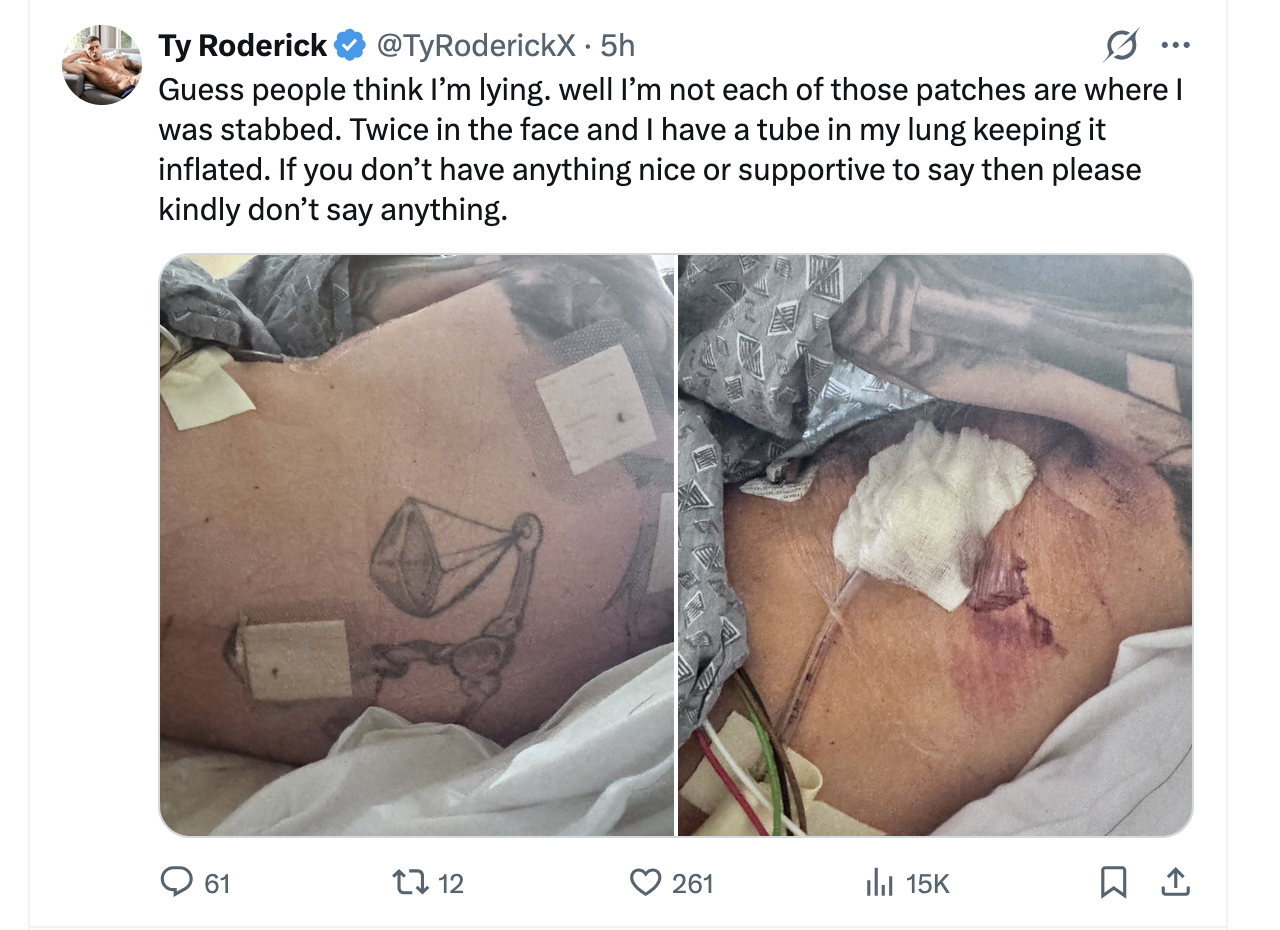Open view analytics bar chart icon
This screenshot has height=930, width=1280.
click(878, 882)
